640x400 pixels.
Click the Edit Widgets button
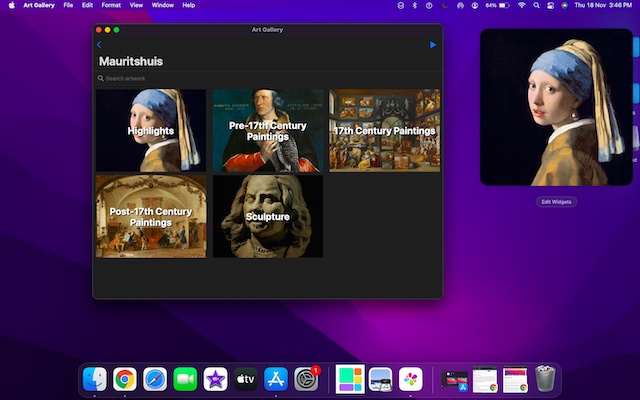tap(556, 202)
